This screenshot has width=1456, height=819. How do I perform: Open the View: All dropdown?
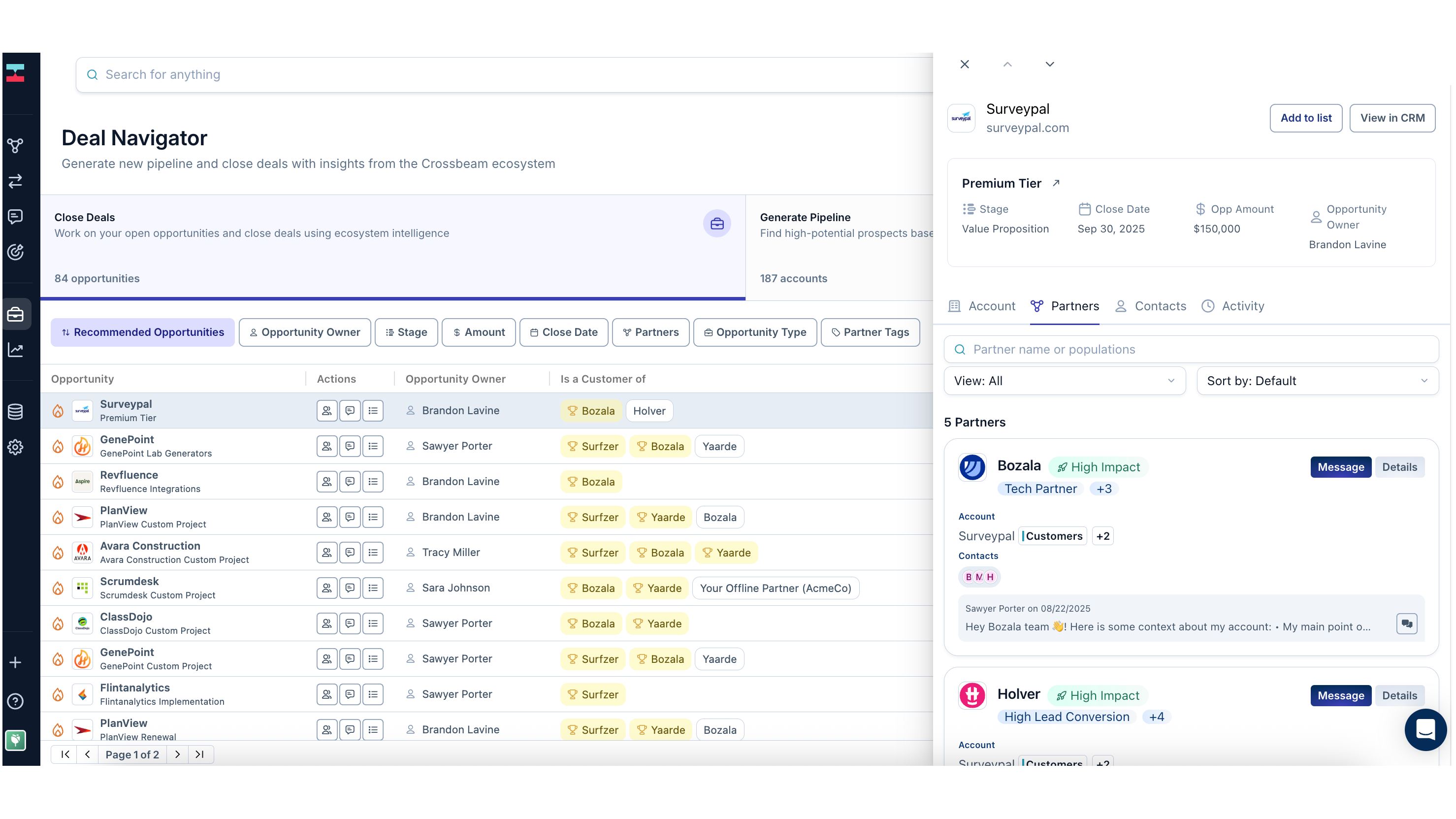click(1065, 380)
